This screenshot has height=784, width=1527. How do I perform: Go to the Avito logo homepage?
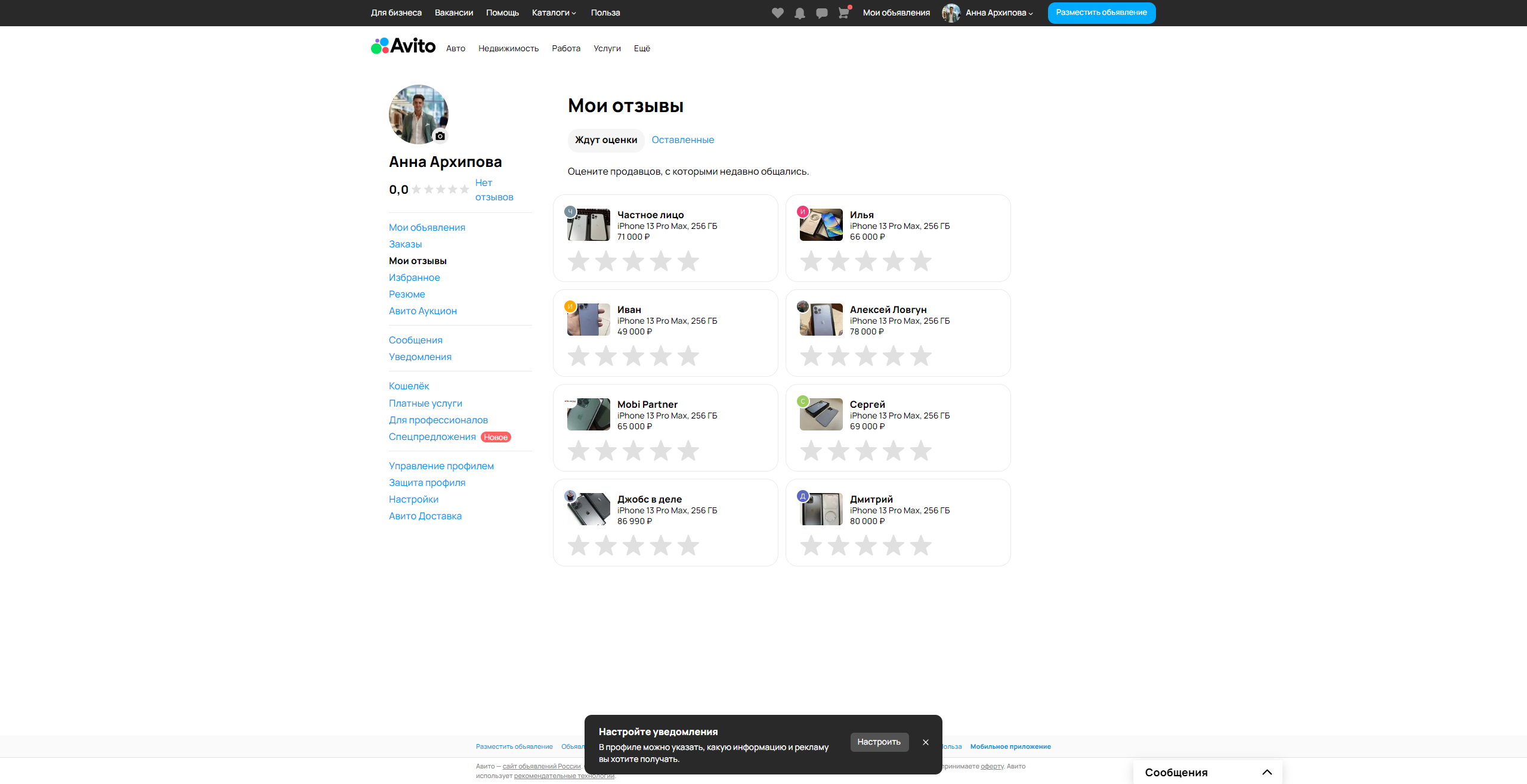(x=403, y=46)
